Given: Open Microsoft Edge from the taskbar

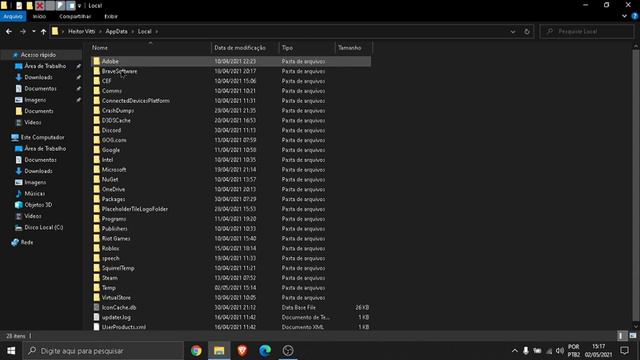Looking at the screenshot, I should [265, 351].
